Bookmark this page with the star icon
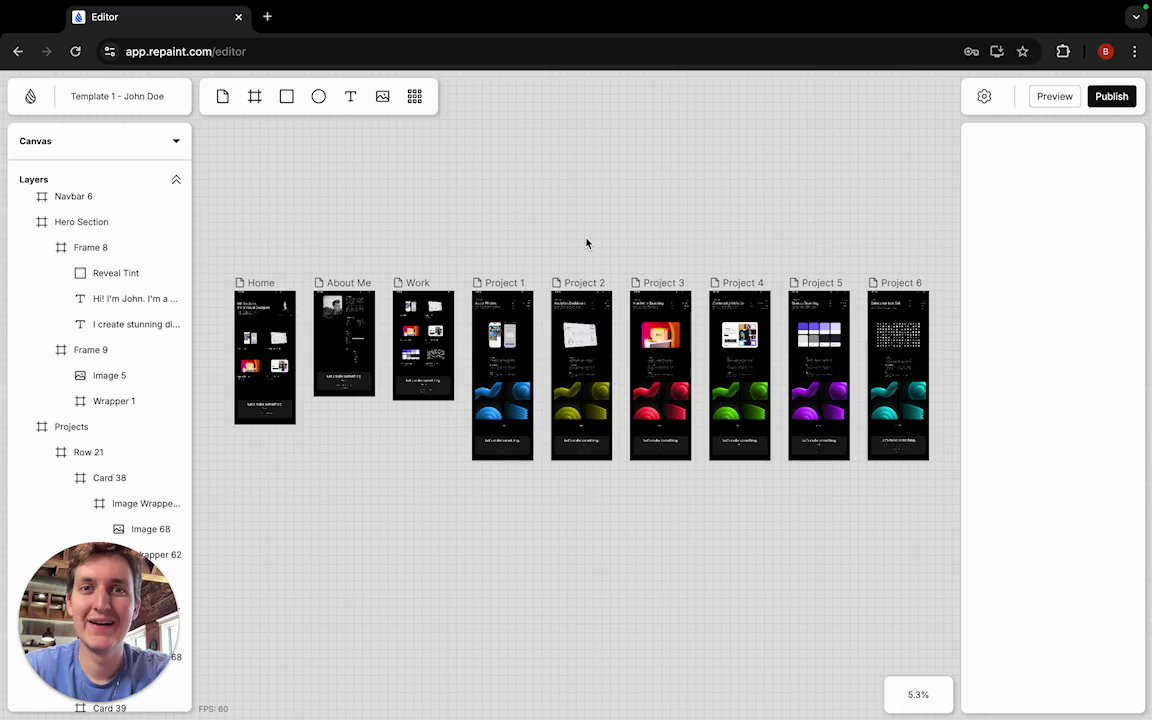1152x720 pixels. coord(1023,51)
